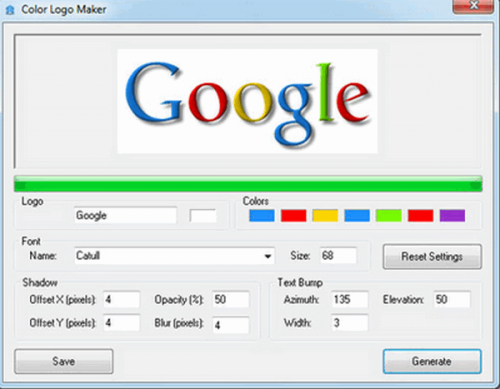The width and height of the screenshot is (500, 389).
Task: Click the Blur (pixels) label
Action: click(179, 323)
